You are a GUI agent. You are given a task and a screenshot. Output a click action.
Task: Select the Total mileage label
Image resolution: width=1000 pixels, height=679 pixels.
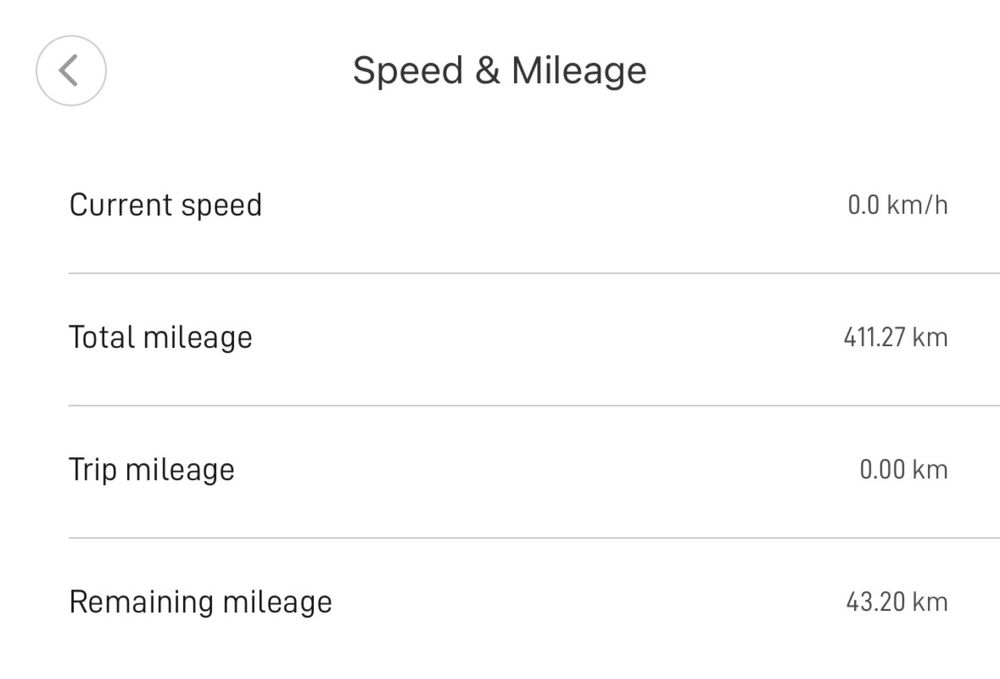160,337
